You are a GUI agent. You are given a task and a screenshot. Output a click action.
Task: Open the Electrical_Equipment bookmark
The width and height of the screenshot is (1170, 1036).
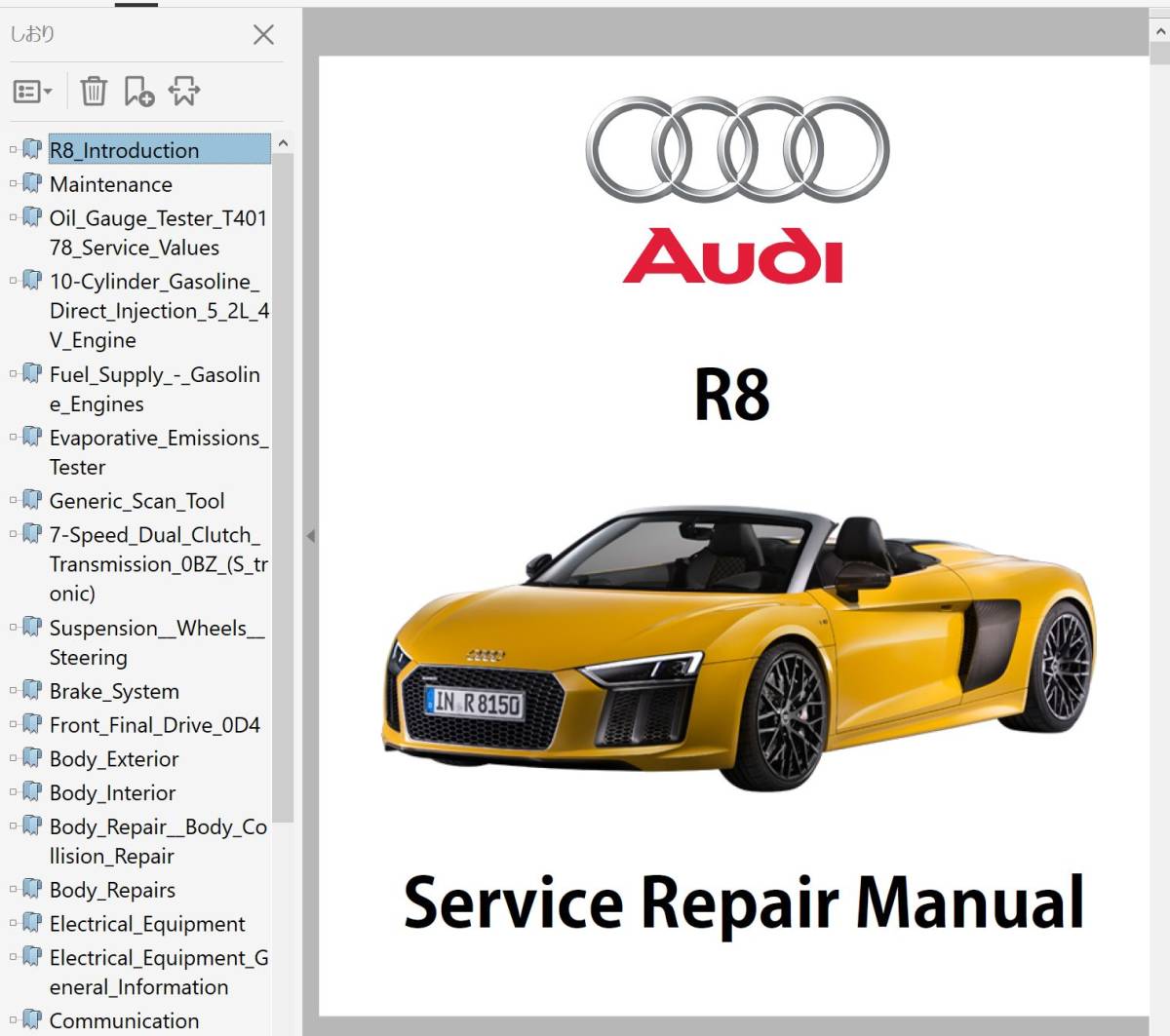147,924
